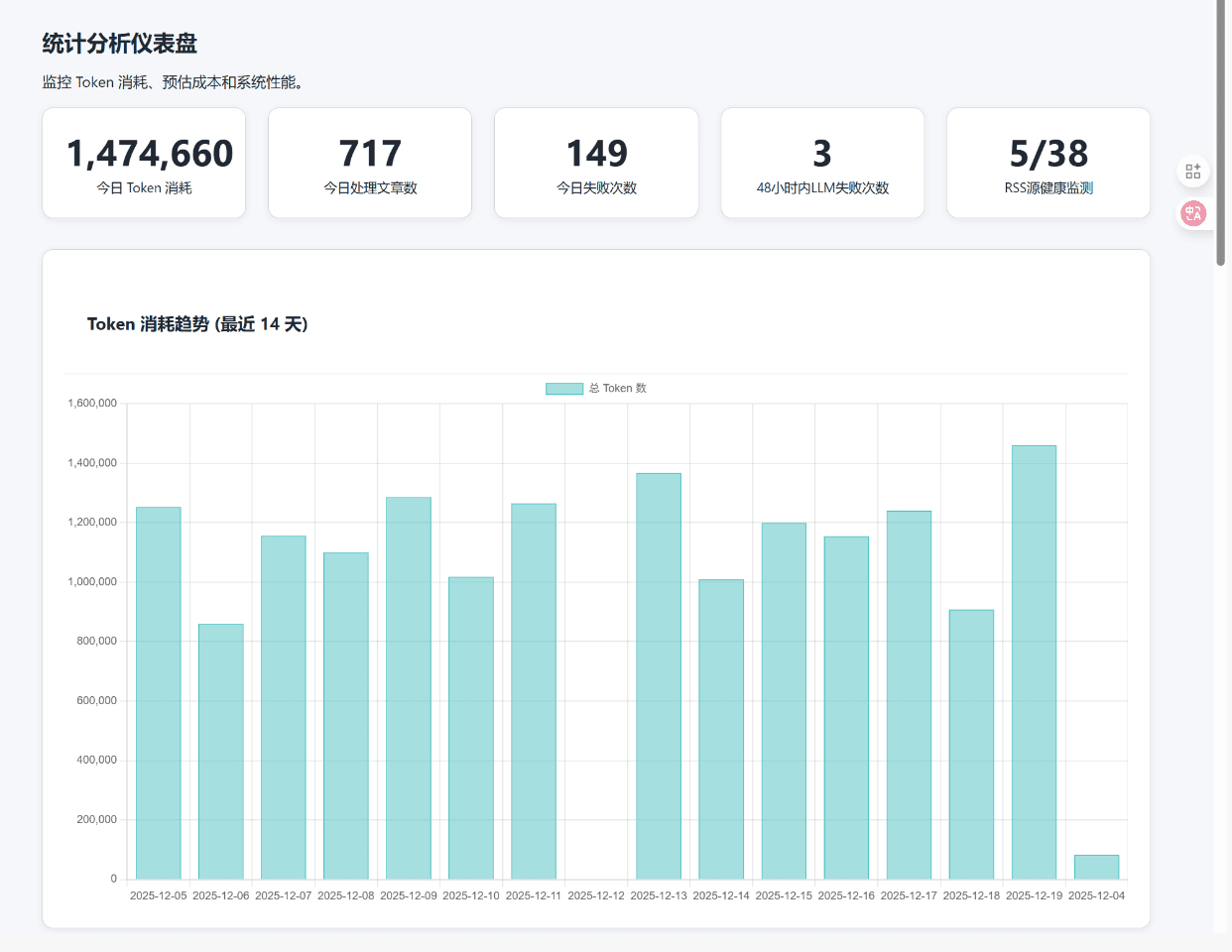Click the 2025-12-13 token bar
1232x952 pixels.
click(x=659, y=676)
